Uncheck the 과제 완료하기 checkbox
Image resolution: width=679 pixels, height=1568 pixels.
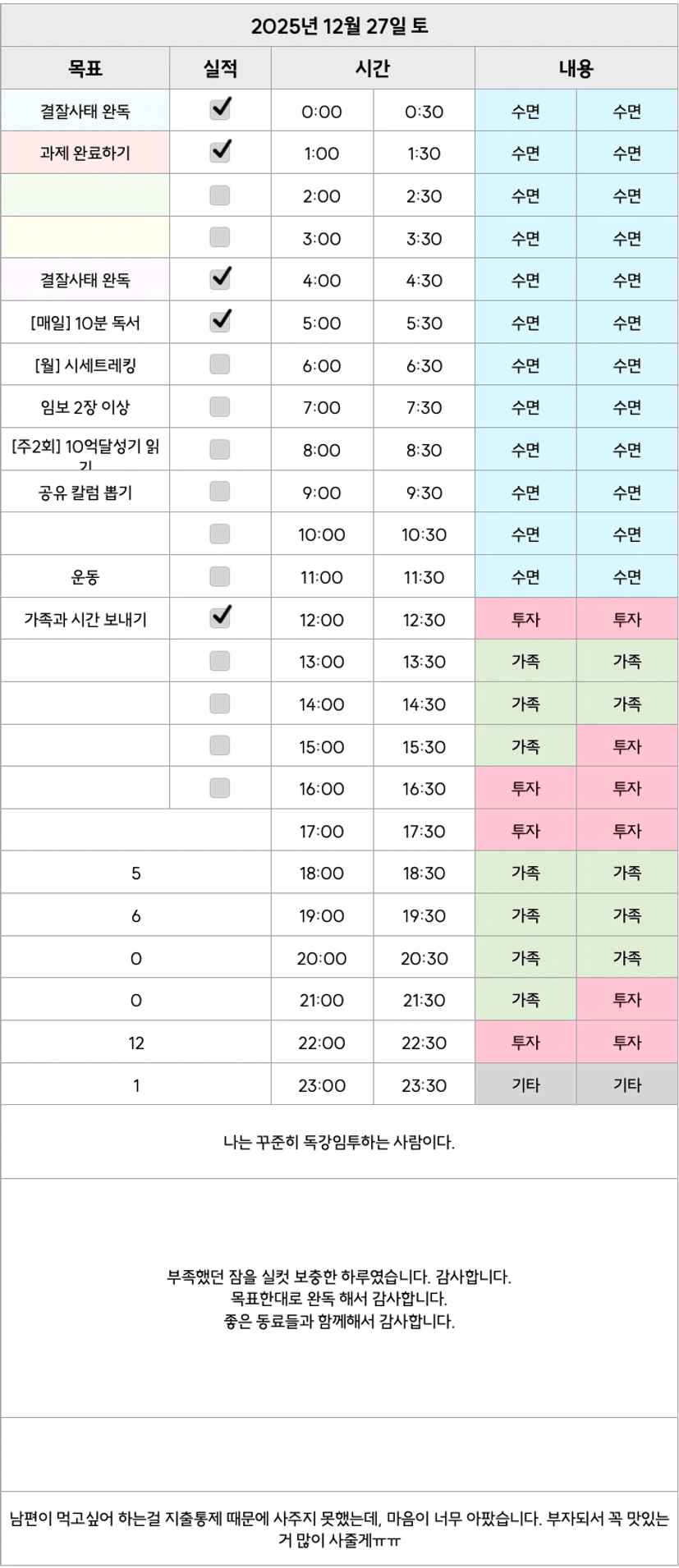pos(220,153)
